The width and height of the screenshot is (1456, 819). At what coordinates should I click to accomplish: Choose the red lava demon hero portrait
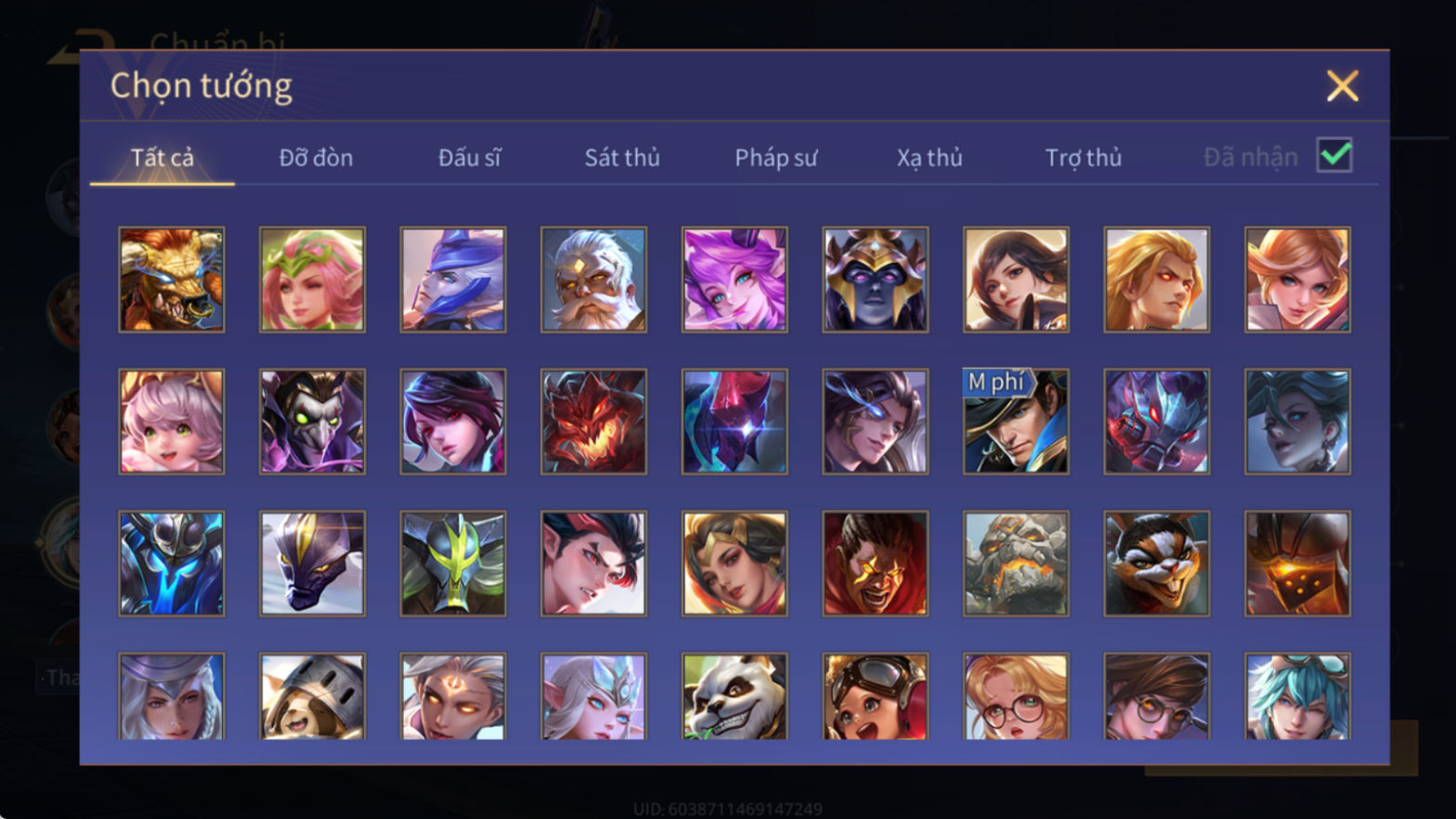pos(594,422)
